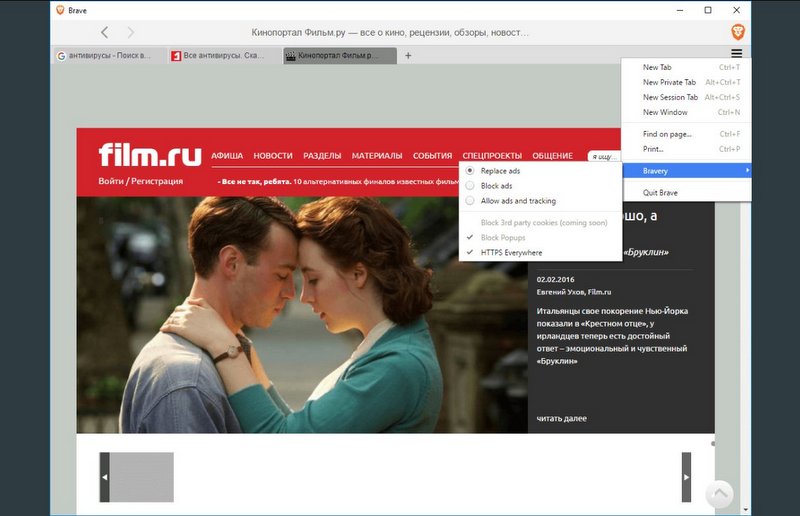Click Войти / Регистрация link

140,181
